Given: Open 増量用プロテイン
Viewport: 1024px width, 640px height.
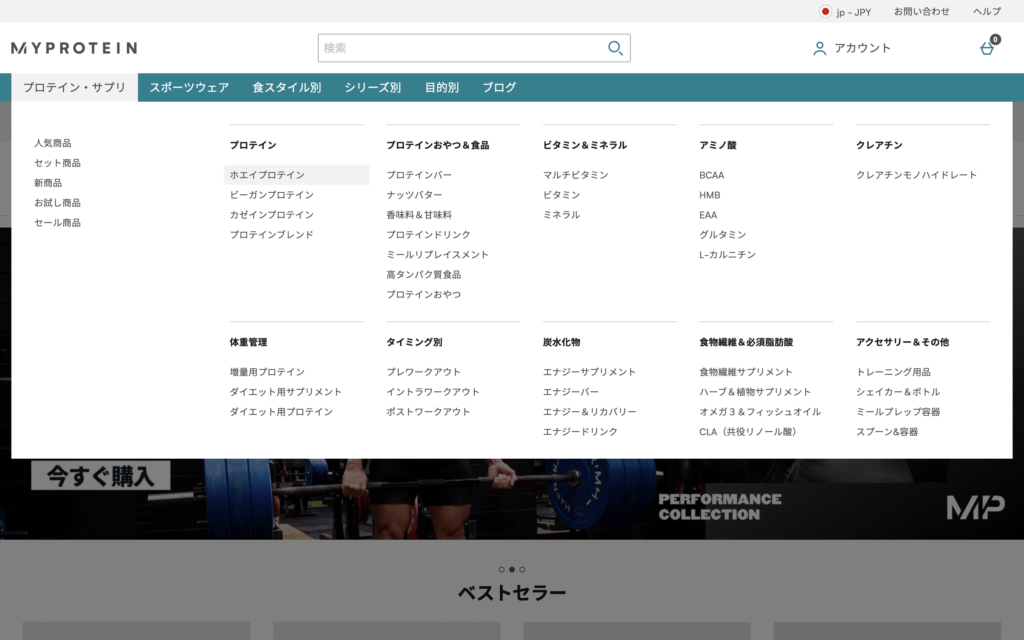Looking at the screenshot, I should (267, 372).
